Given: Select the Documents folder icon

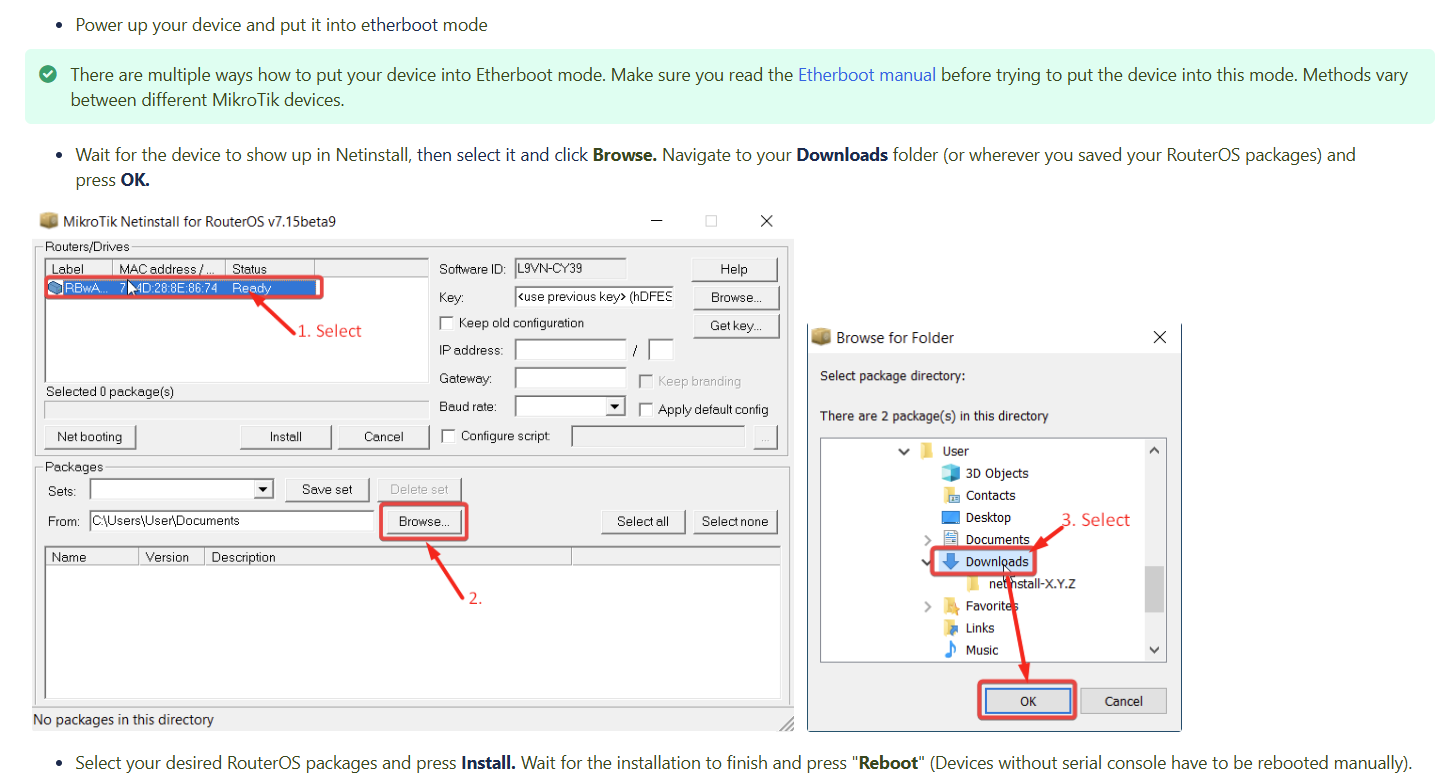Looking at the screenshot, I should point(951,539).
